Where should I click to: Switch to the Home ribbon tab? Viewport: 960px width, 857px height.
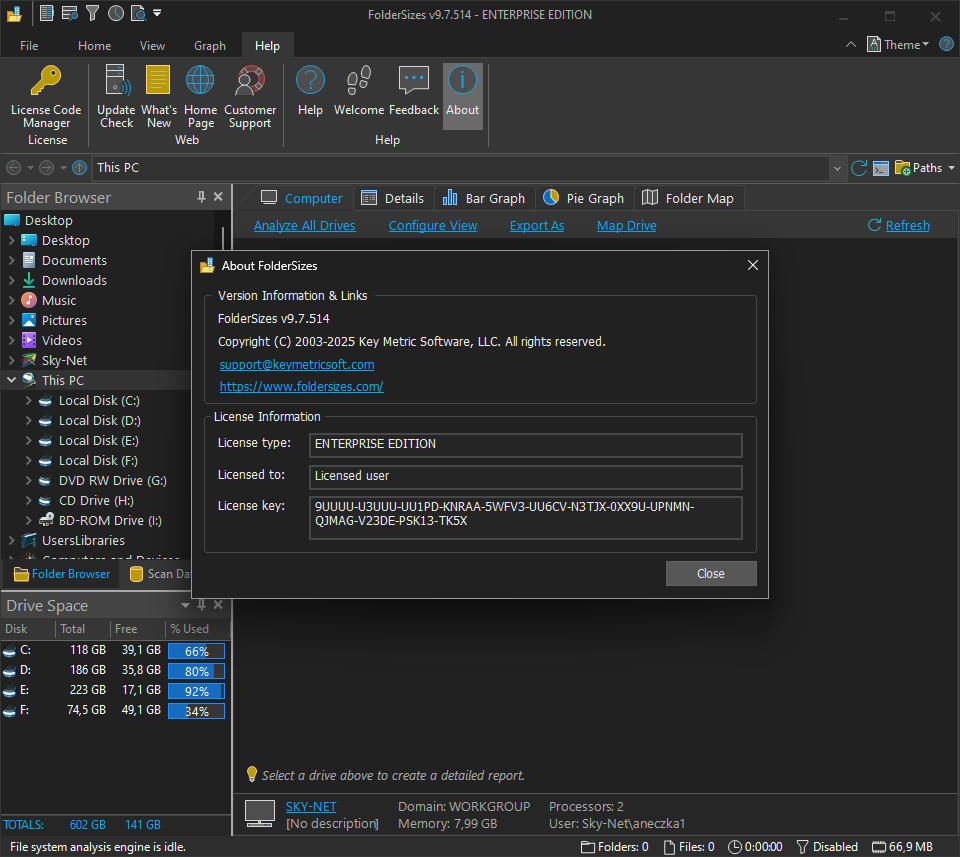click(x=94, y=46)
